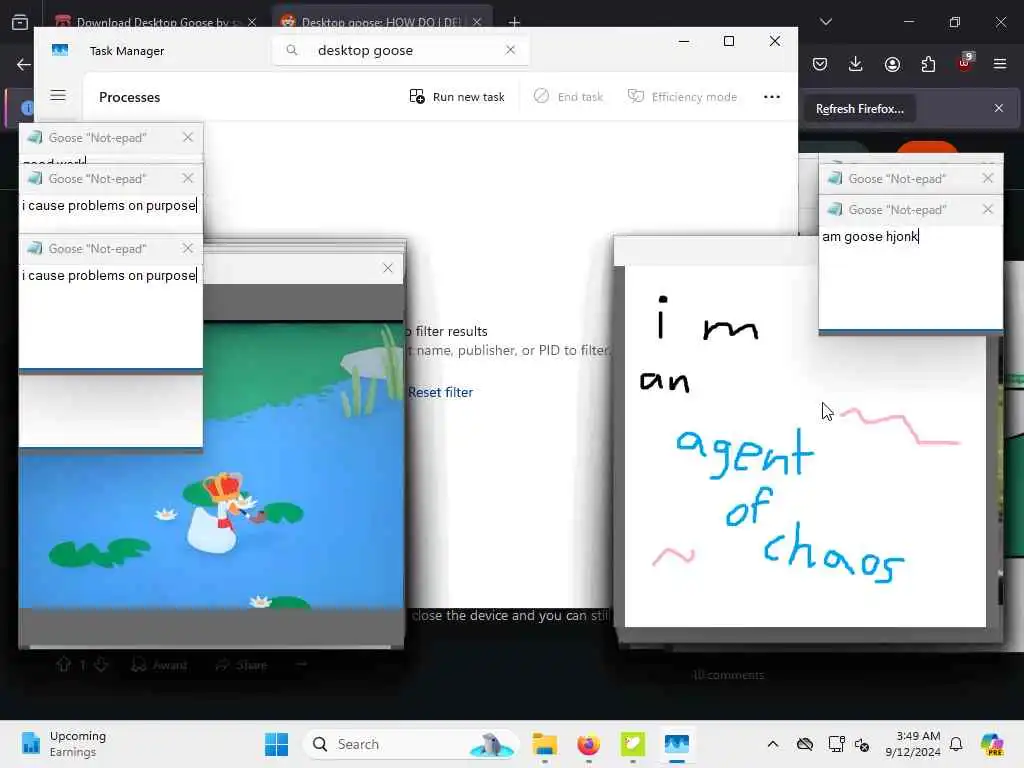Close the Not-epad window behind 'am goose hjonk'

pyautogui.click(x=987, y=178)
